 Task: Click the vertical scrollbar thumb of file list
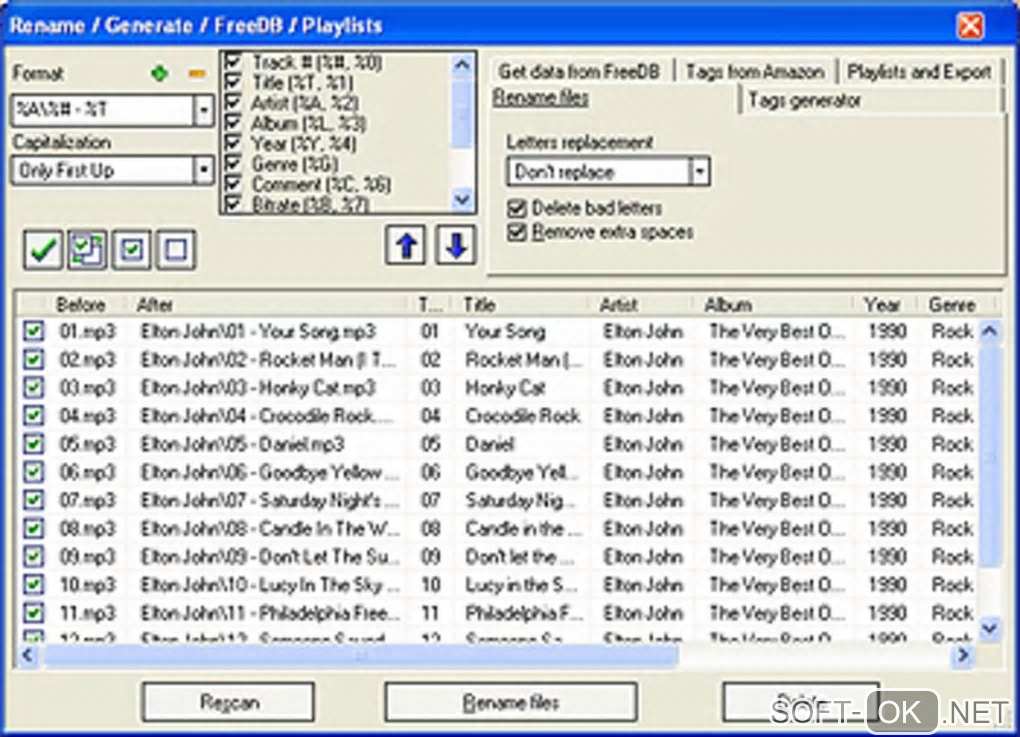pyautogui.click(x=989, y=455)
